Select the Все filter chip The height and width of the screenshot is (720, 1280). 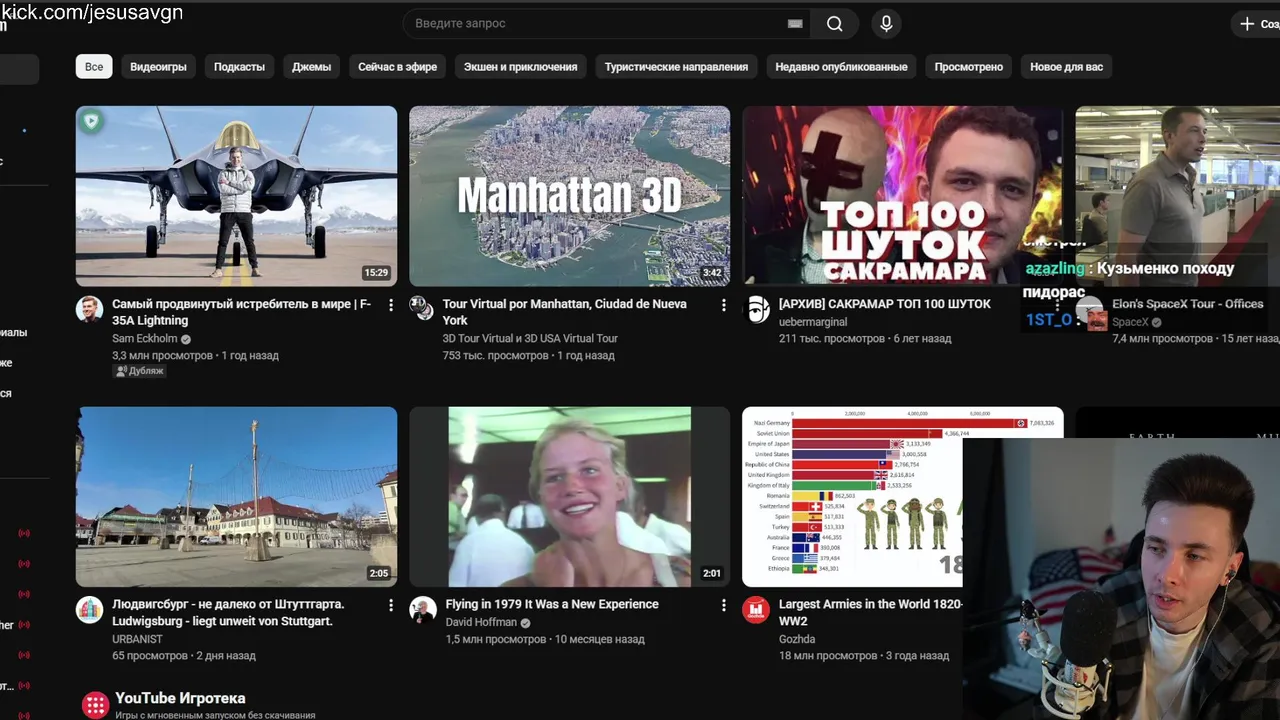tap(94, 67)
